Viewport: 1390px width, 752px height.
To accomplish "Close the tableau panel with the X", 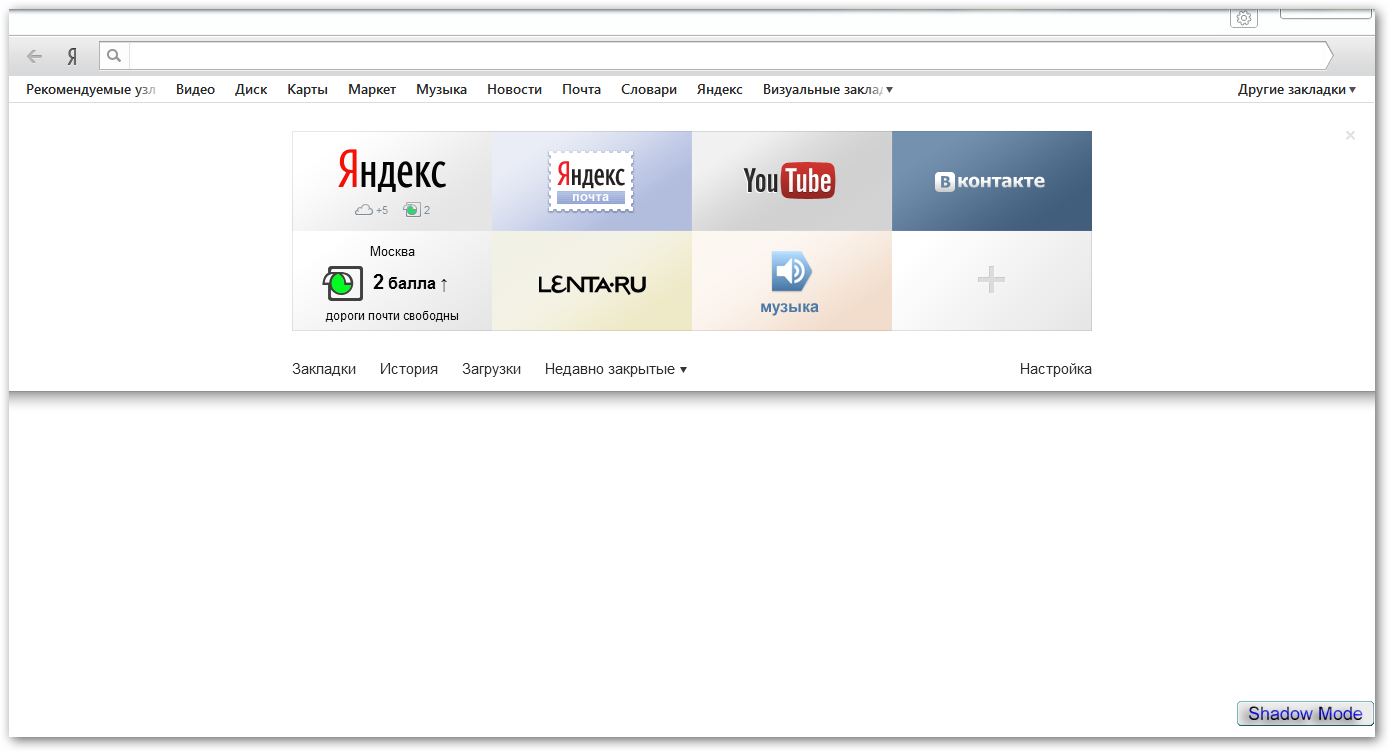I will pos(1350,135).
